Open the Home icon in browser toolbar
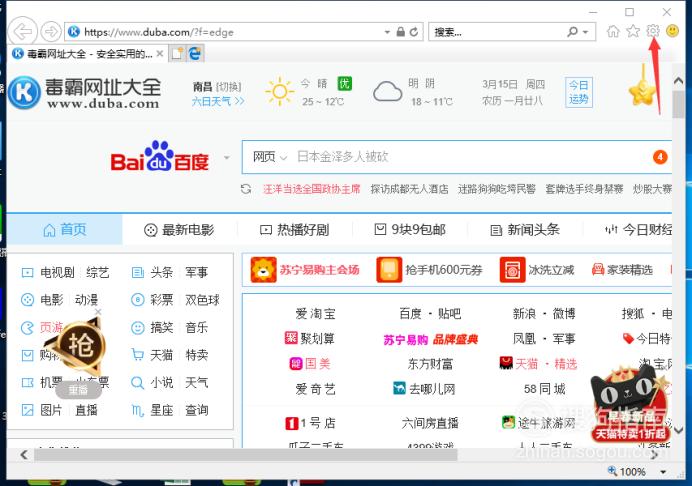 pos(613,31)
